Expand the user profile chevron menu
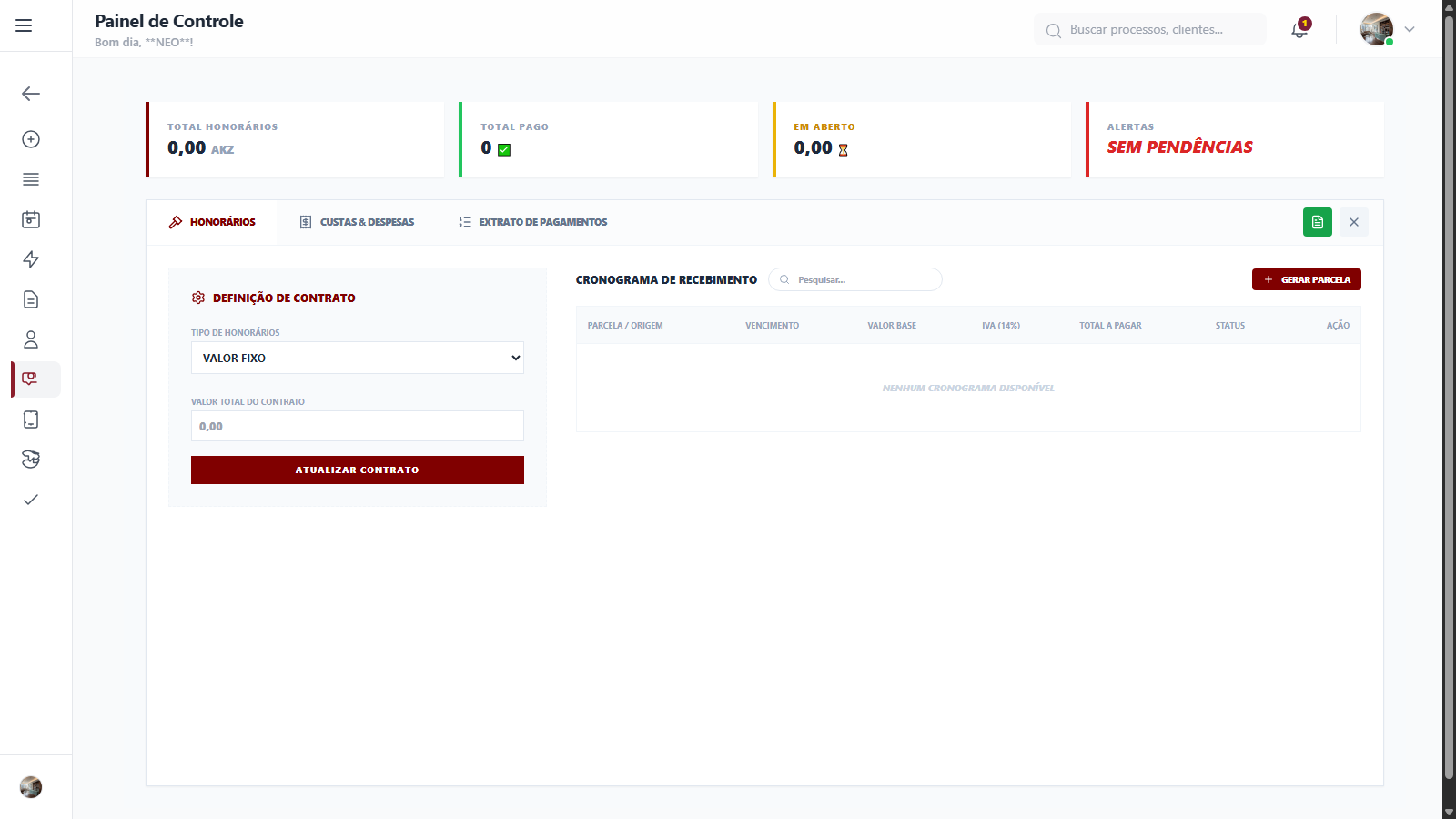This screenshot has width=1456, height=819. click(1410, 29)
